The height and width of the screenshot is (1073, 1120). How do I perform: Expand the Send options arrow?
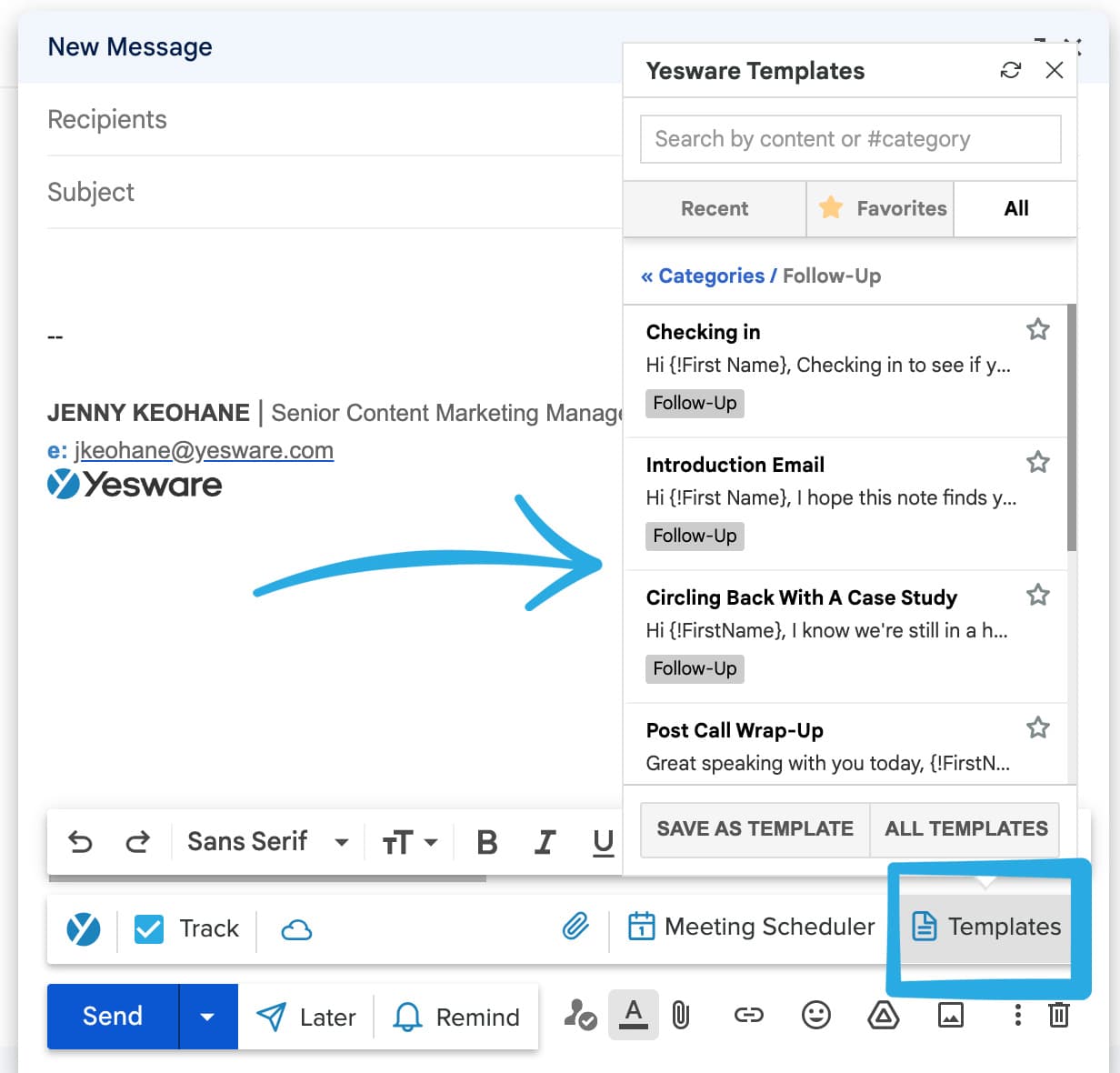coord(207,1016)
